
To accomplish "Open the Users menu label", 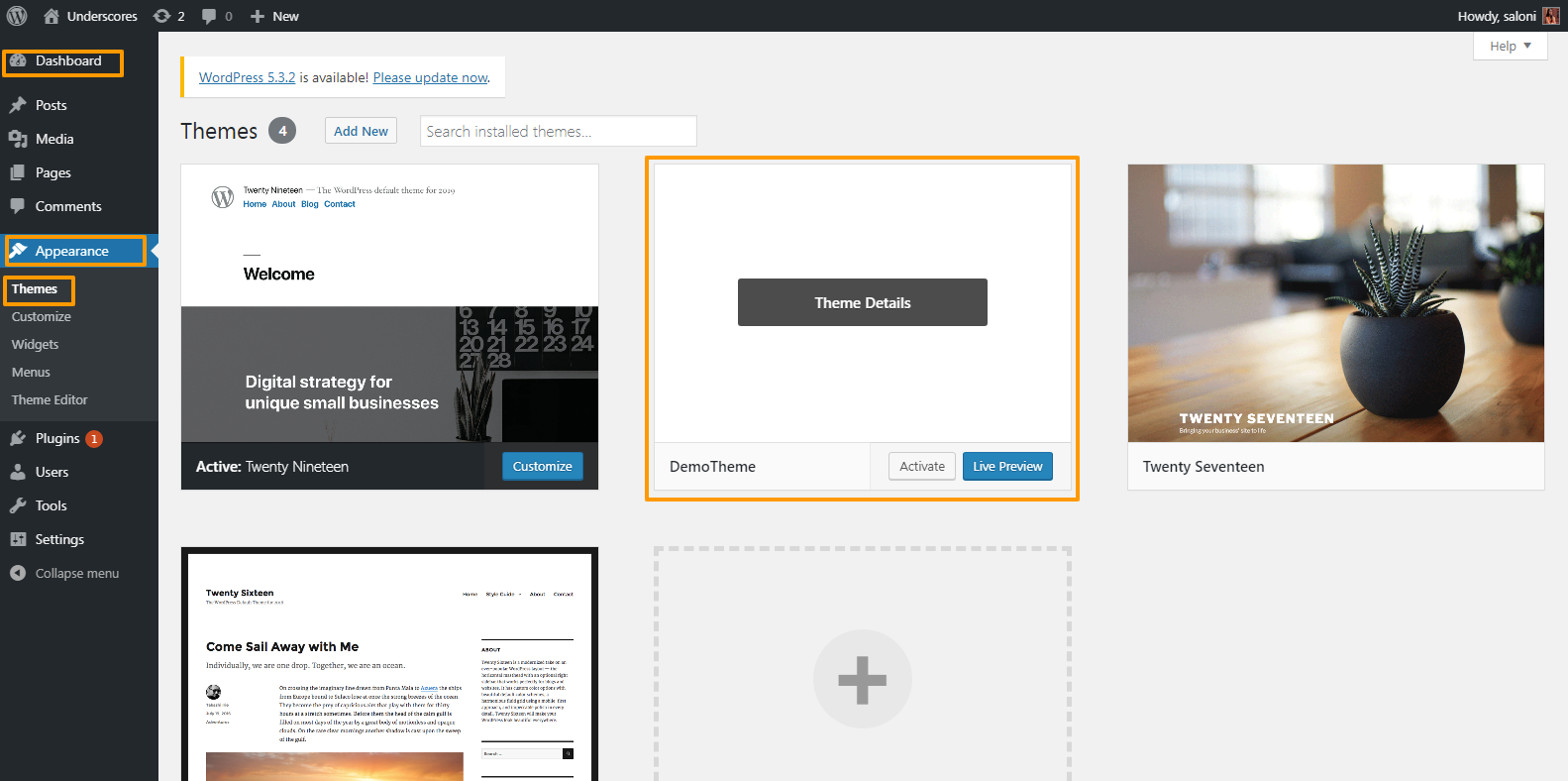I will (x=52, y=472).
